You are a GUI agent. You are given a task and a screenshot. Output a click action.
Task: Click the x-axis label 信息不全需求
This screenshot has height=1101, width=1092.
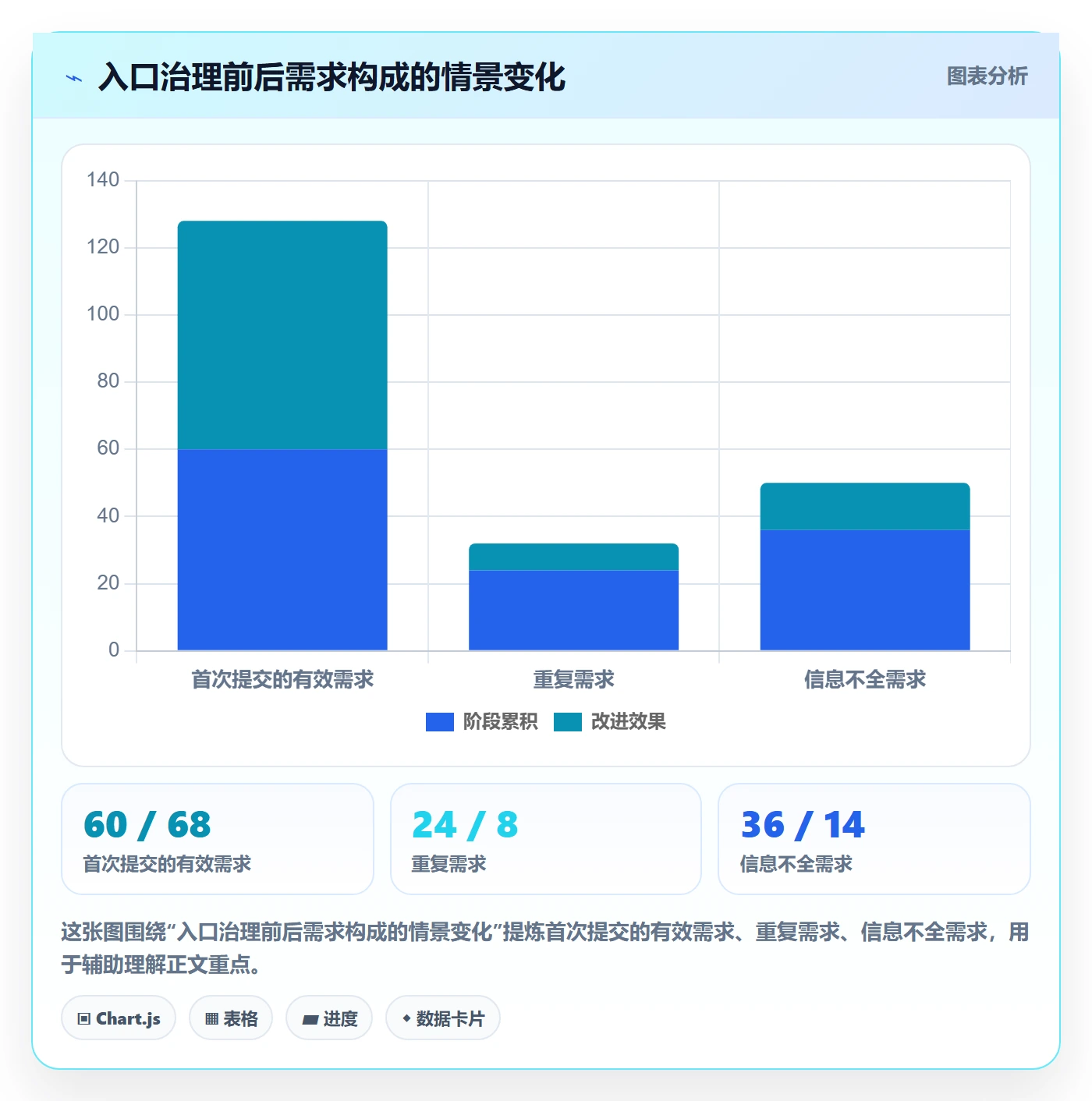click(865, 680)
